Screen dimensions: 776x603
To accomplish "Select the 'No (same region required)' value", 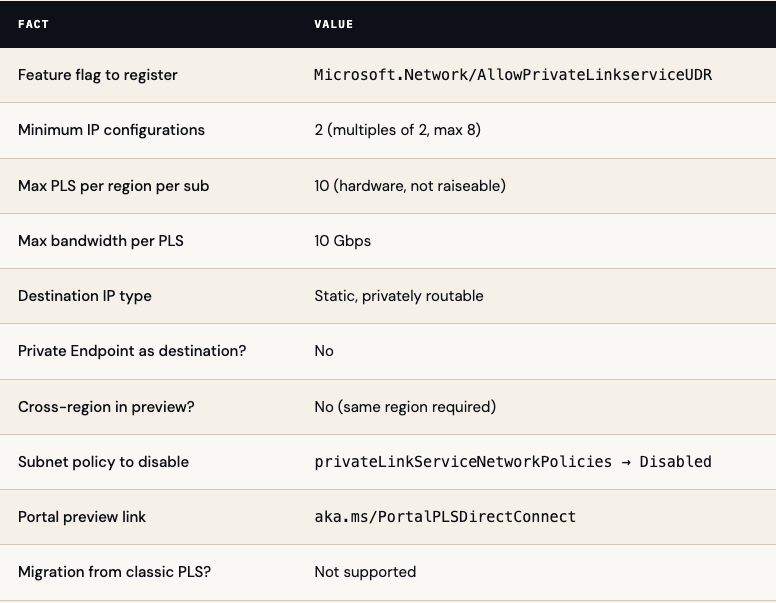I will 405,407.
